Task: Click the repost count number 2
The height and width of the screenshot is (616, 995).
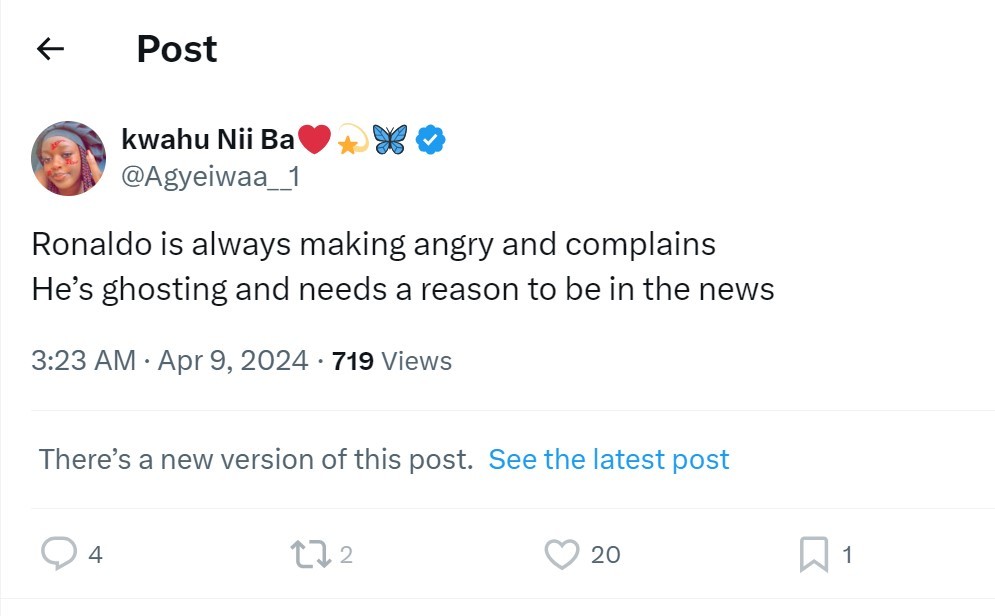Action: 346,554
